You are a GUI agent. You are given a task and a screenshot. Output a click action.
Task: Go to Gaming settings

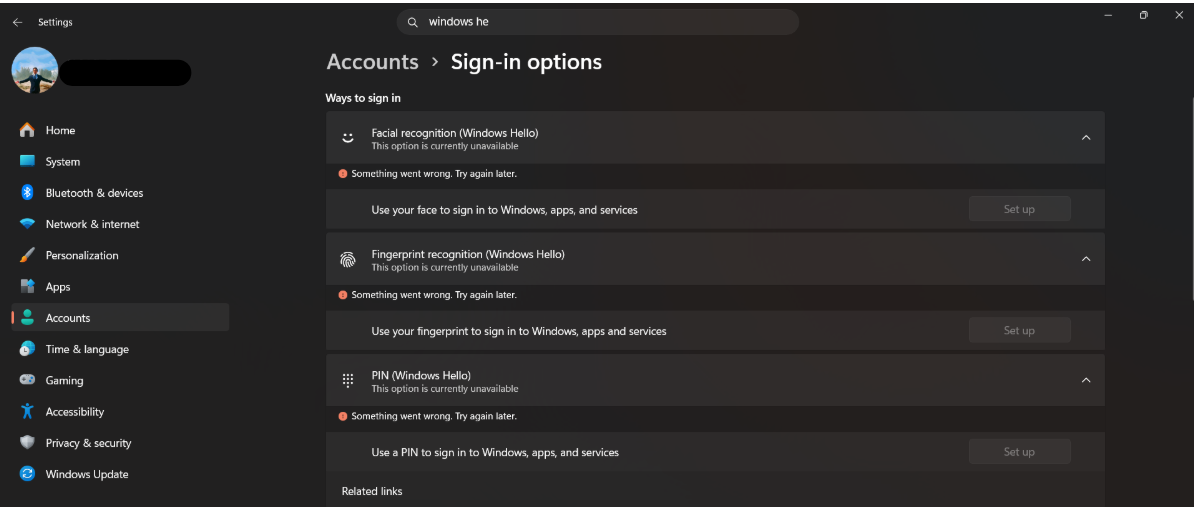(120, 380)
